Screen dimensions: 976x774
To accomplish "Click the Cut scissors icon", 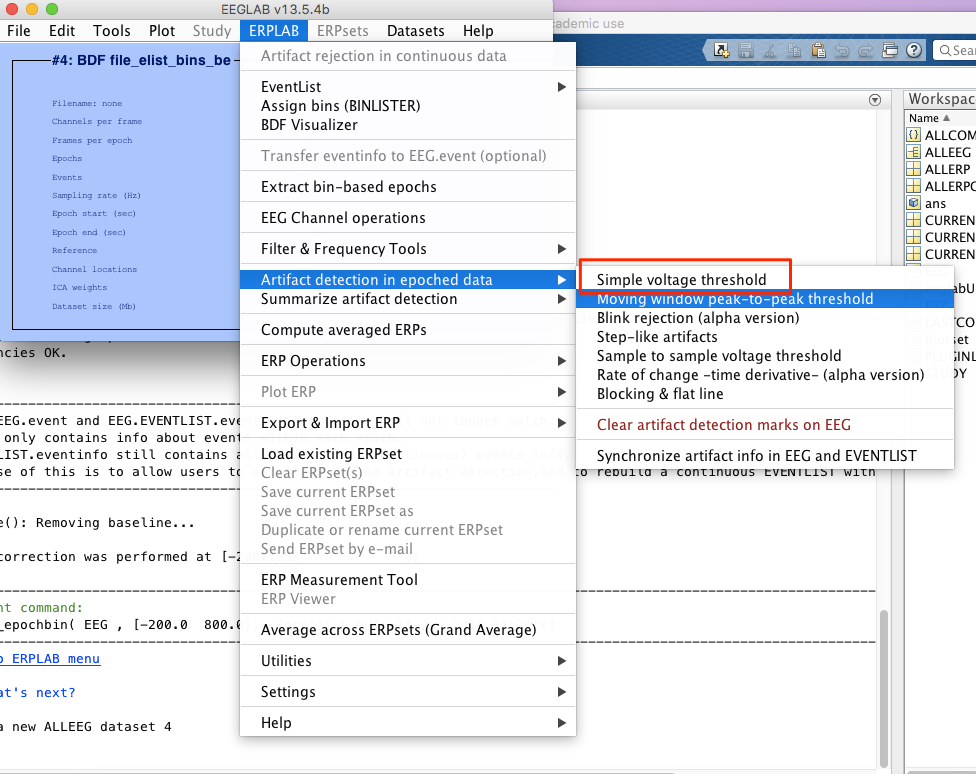I will click(770, 50).
